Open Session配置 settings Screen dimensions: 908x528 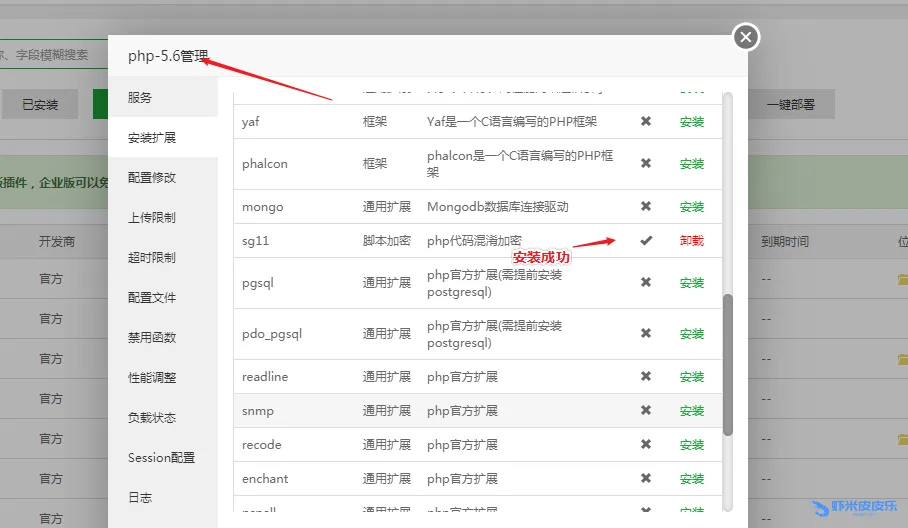[x=161, y=458]
